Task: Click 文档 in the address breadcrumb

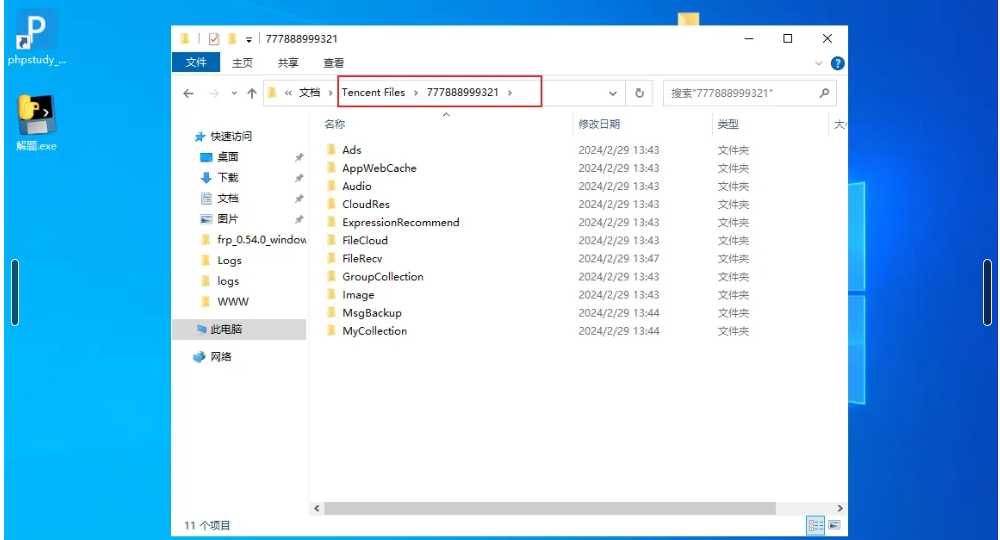Action: pyautogui.click(x=309, y=92)
